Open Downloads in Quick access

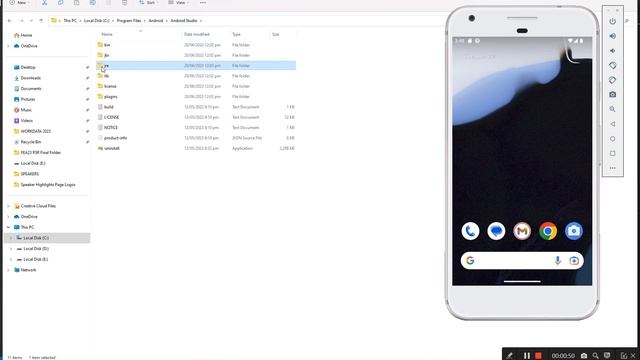click(x=31, y=78)
